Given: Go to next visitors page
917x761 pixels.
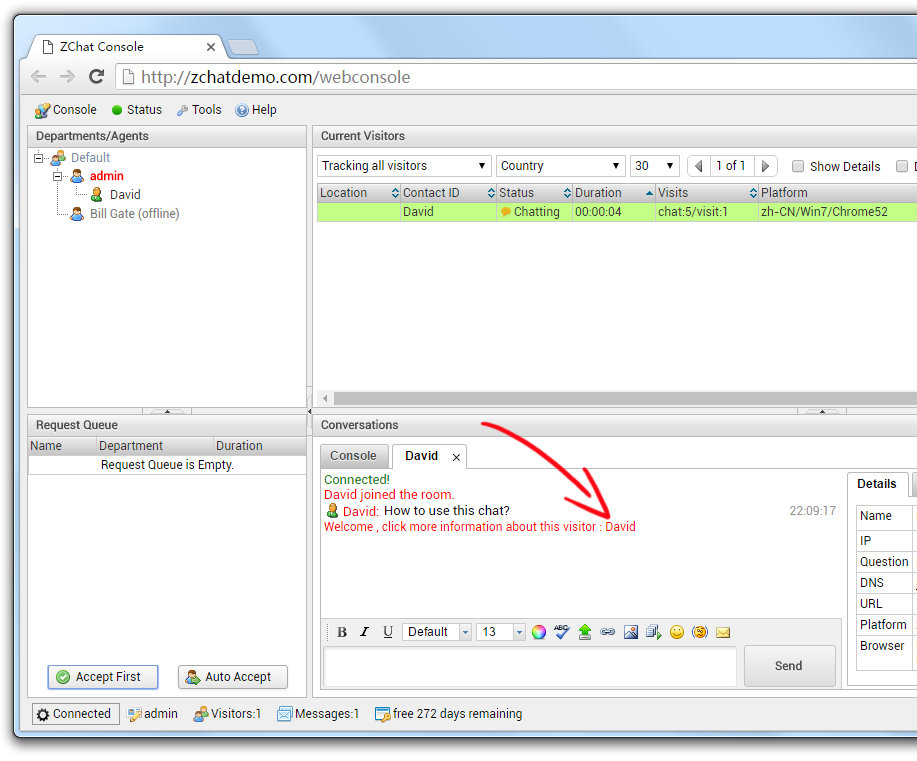Looking at the screenshot, I should point(766,166).
